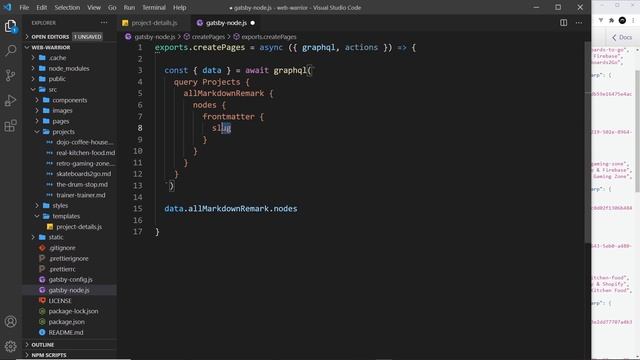Open the Edit menu

click(42, 7)
